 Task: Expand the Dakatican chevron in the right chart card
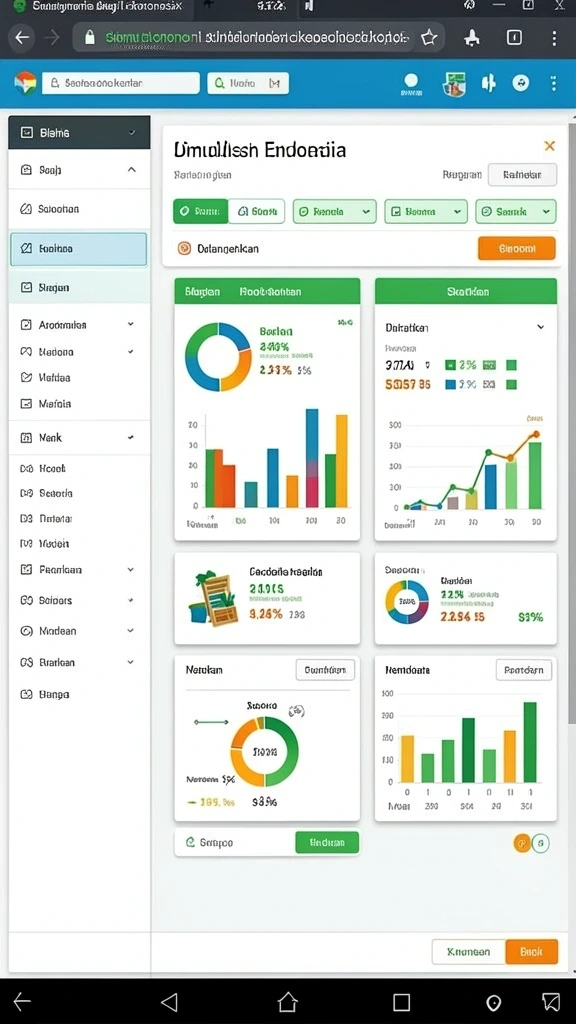click(x=541, y=327)
